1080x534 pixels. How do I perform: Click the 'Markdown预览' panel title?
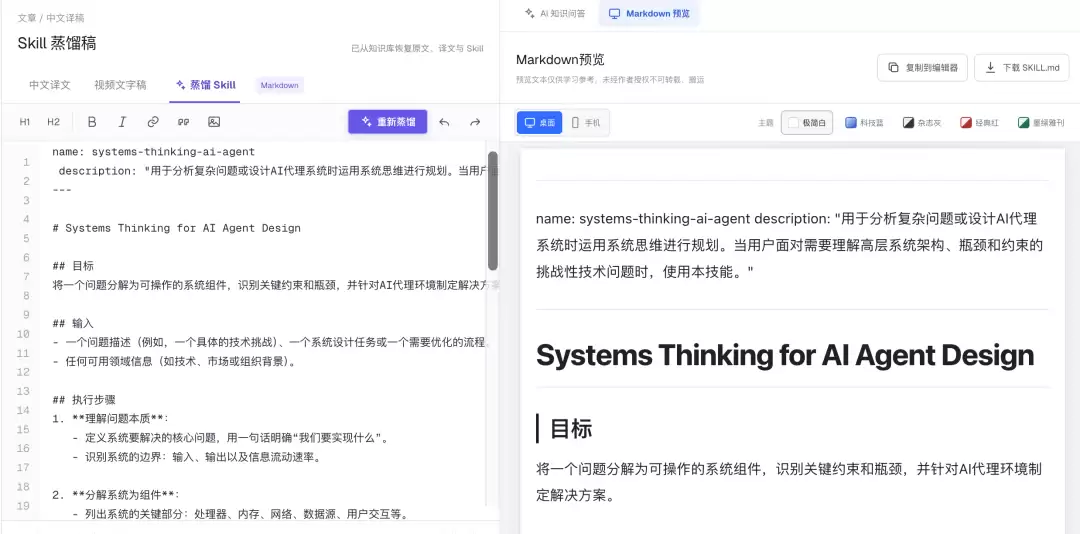560,60
